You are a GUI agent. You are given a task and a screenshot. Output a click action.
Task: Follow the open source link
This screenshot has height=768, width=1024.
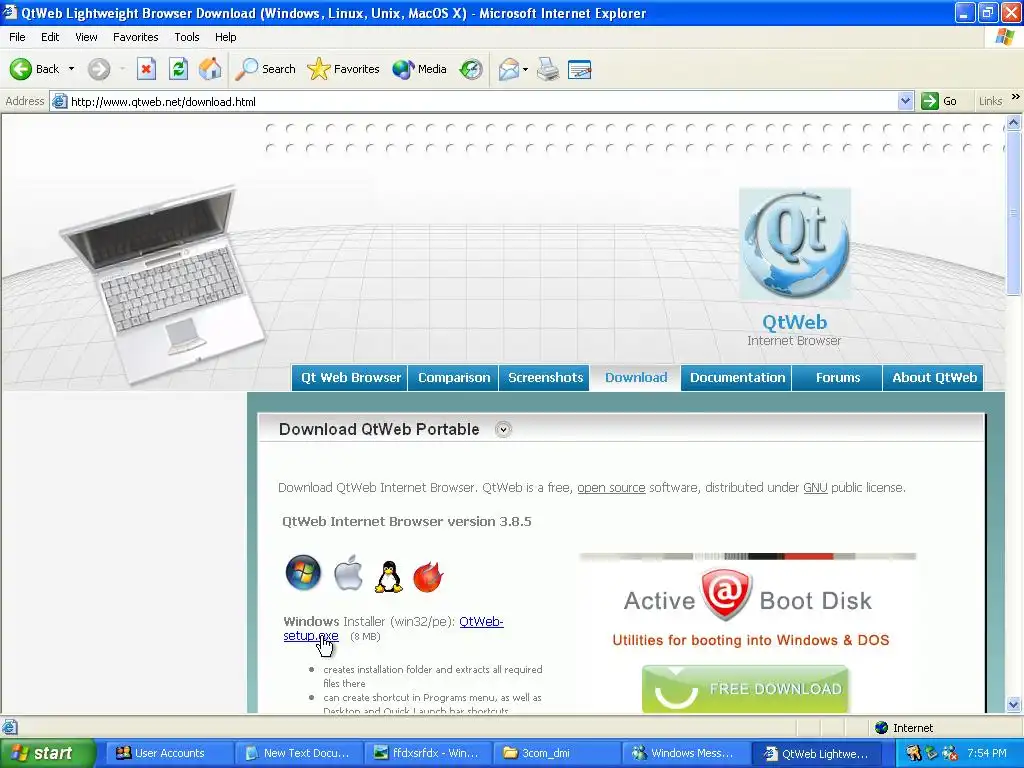pos(611,488)
